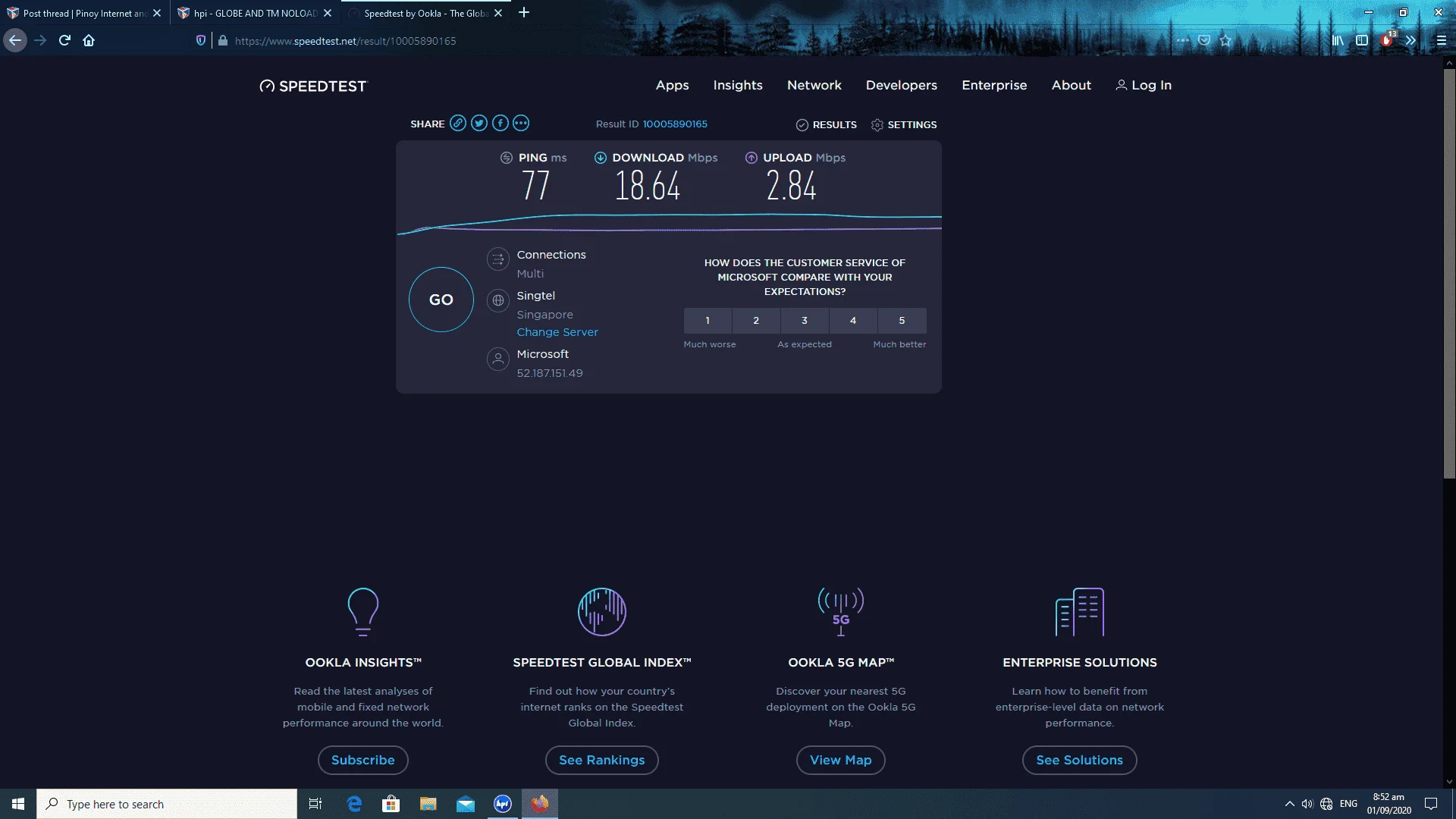Screen dimensions: 1456x819
Task: Open Mail app from taskbar
Action: (466, 804)
